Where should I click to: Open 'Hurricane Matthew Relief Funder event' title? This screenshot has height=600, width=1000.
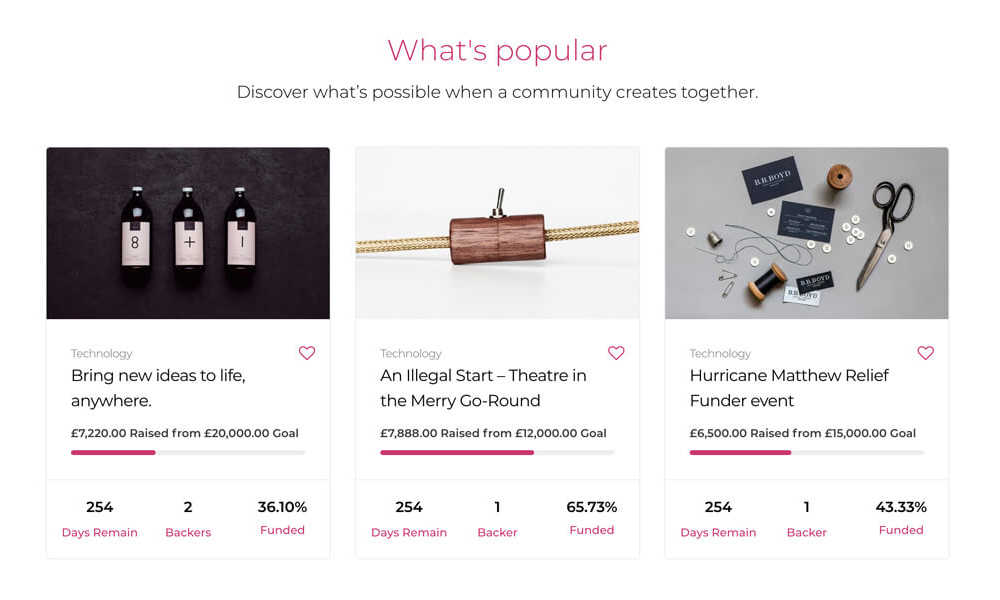point(789,388)
